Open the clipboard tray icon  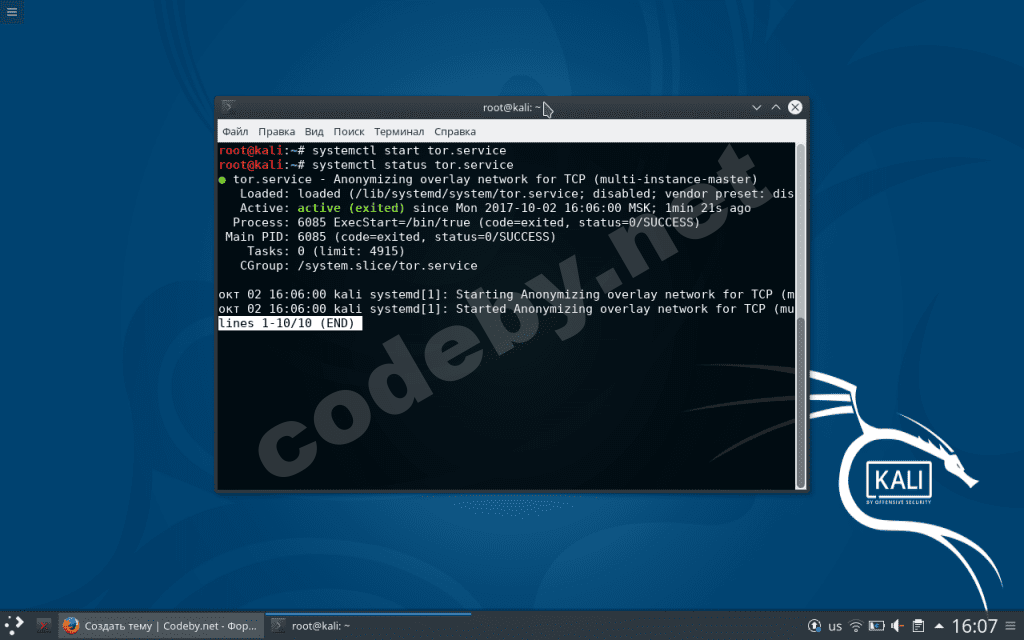tap(918, 626)
